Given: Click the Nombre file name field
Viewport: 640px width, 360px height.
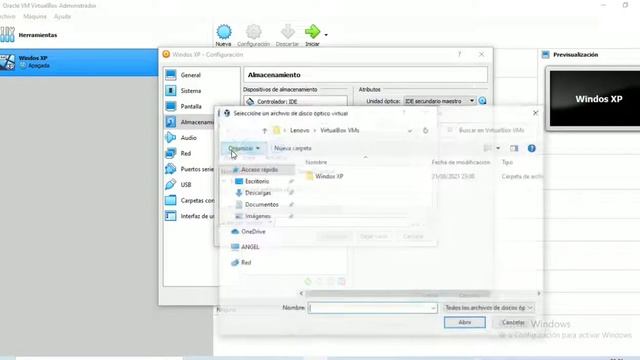Looking at the screenshot, I should (372, 308).
